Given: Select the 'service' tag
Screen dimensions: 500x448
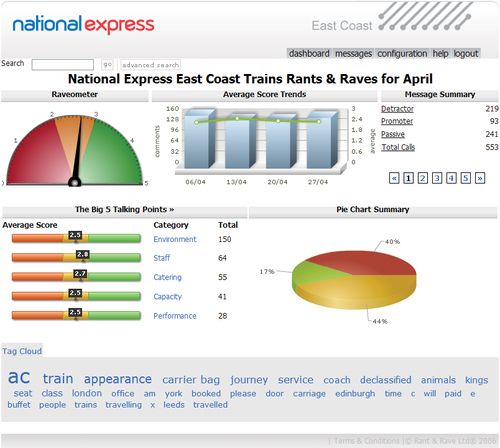Looking at the screenshot, I should click(296, 380).
